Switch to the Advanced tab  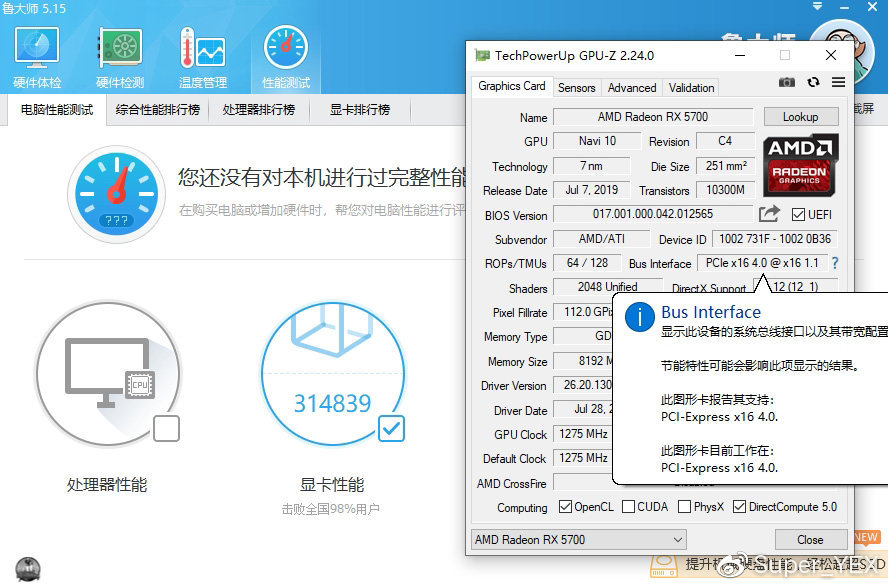tap(632, 88)
